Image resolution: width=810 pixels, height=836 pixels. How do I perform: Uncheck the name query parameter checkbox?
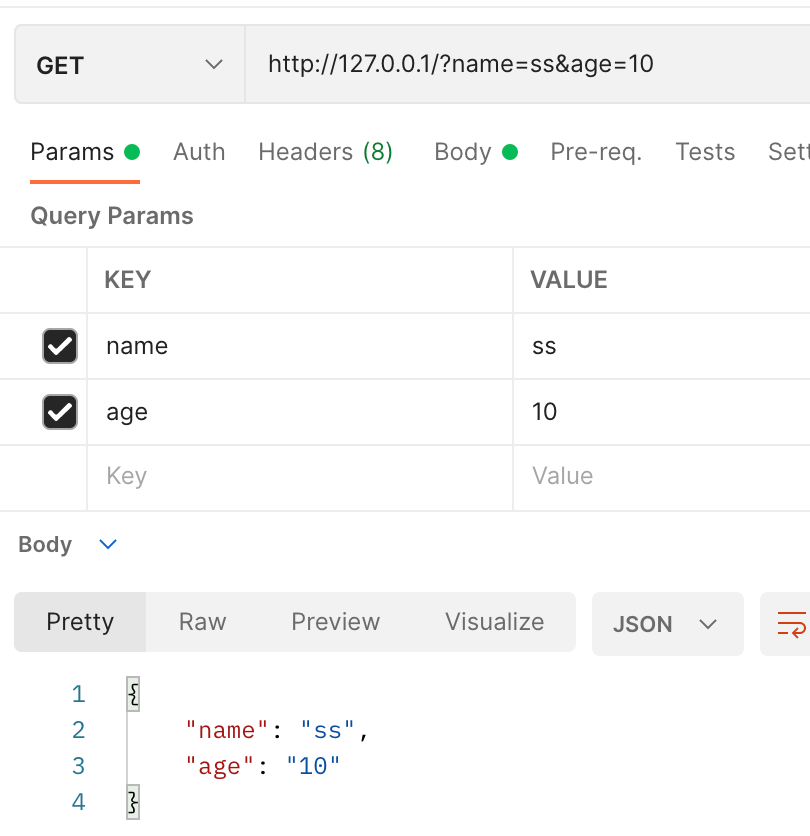(60, 346)
